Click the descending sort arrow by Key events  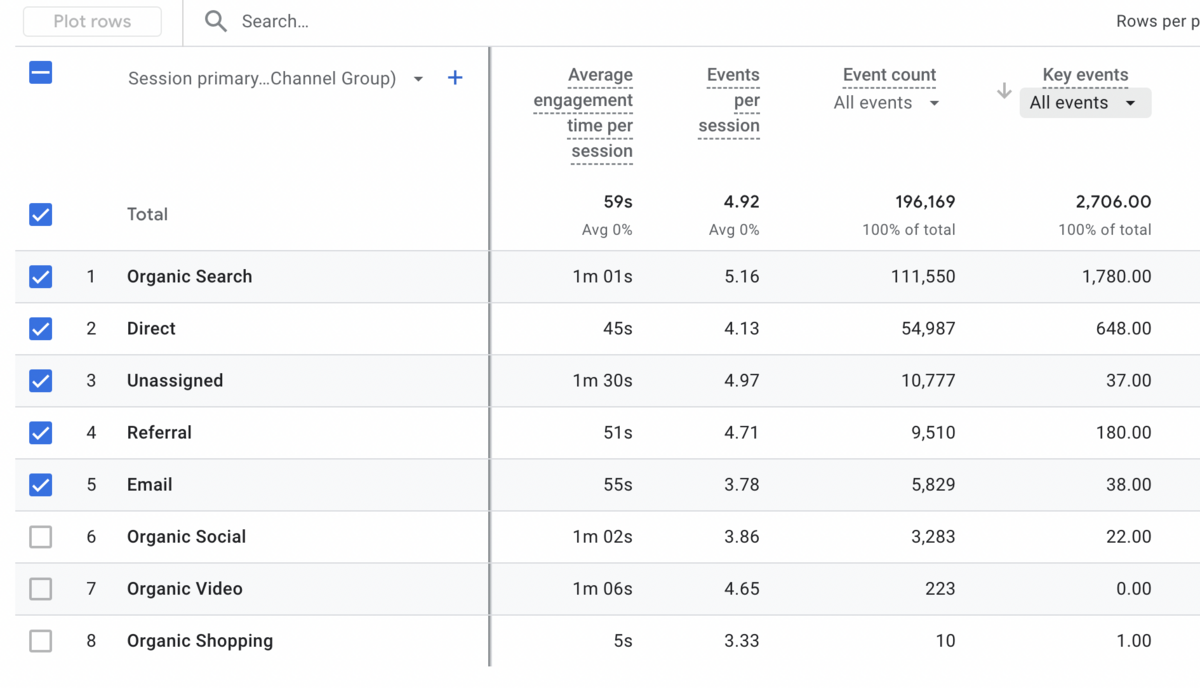pos(1004,91)
